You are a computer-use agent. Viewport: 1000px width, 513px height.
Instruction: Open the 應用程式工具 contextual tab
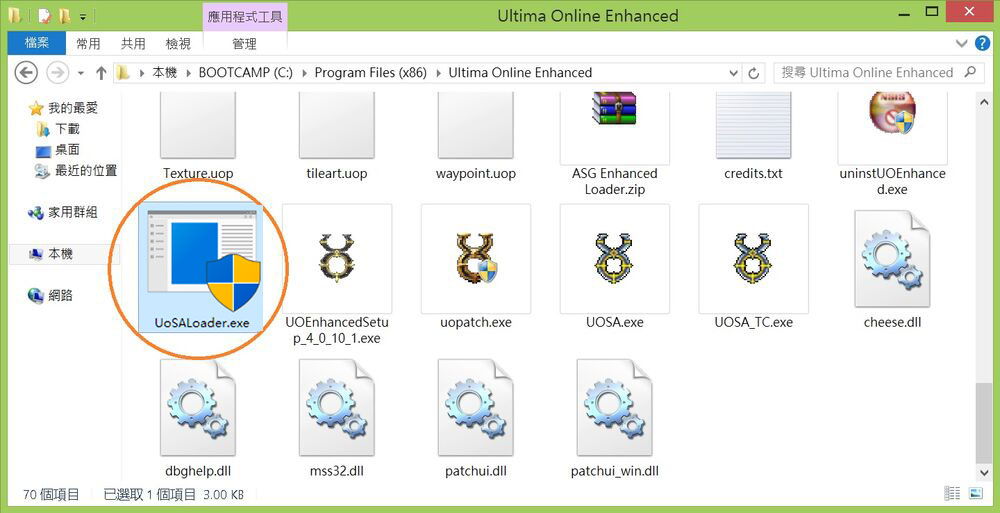pos(245,15)
